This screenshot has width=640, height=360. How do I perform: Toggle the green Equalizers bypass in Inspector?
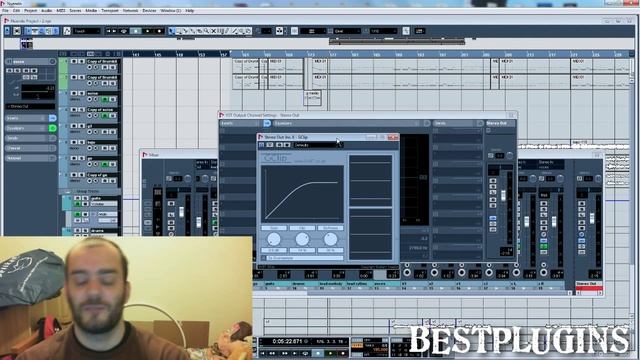coord(53,128)
